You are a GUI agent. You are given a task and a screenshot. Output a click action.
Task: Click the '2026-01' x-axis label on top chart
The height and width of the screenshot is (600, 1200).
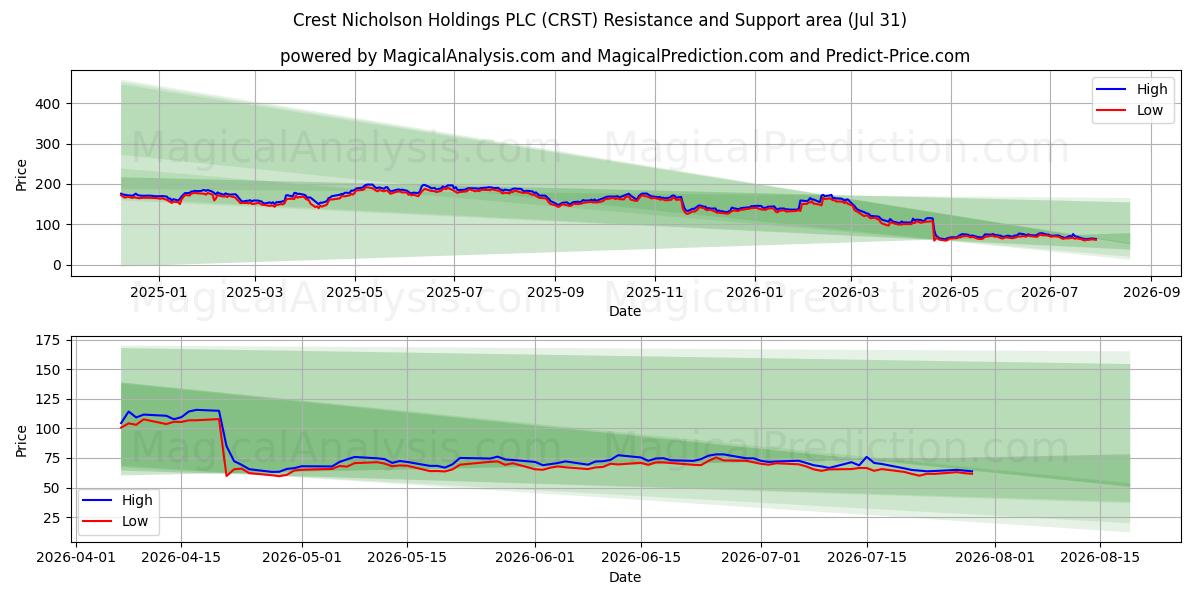[x=754, y=292]
